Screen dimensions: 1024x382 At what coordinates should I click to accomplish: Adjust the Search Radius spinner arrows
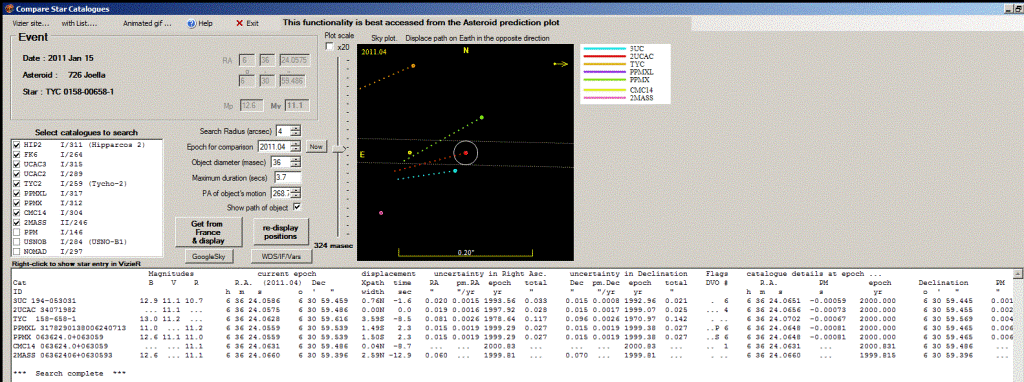tap(296, 131)
